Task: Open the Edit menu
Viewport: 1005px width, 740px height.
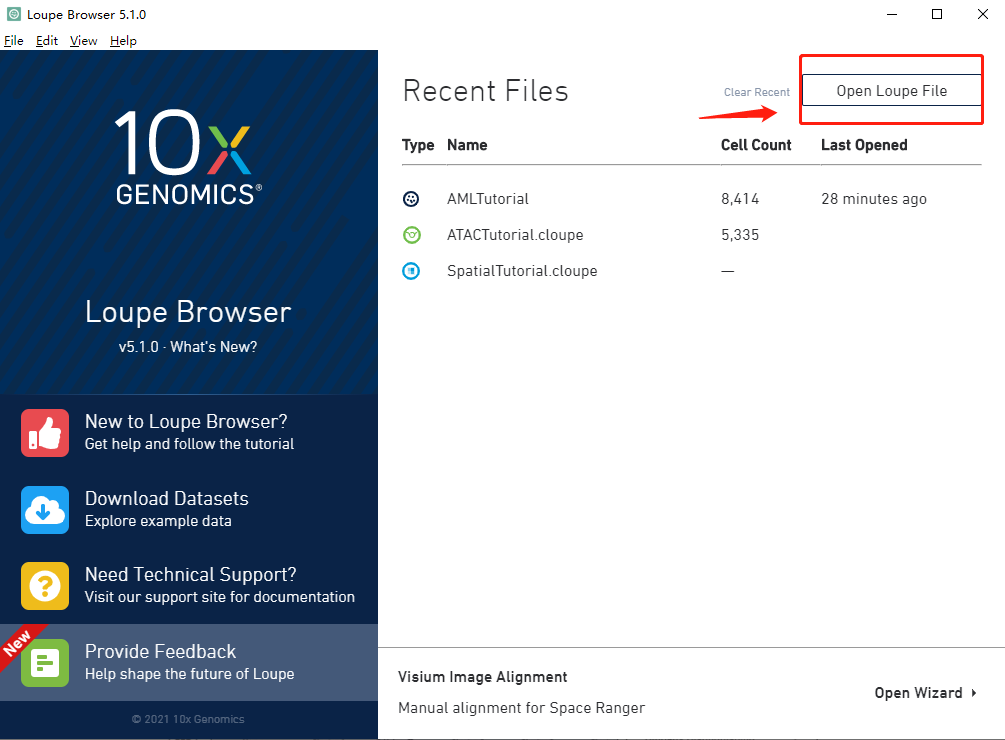Action: pyautogui.click(x=46, y=40)
